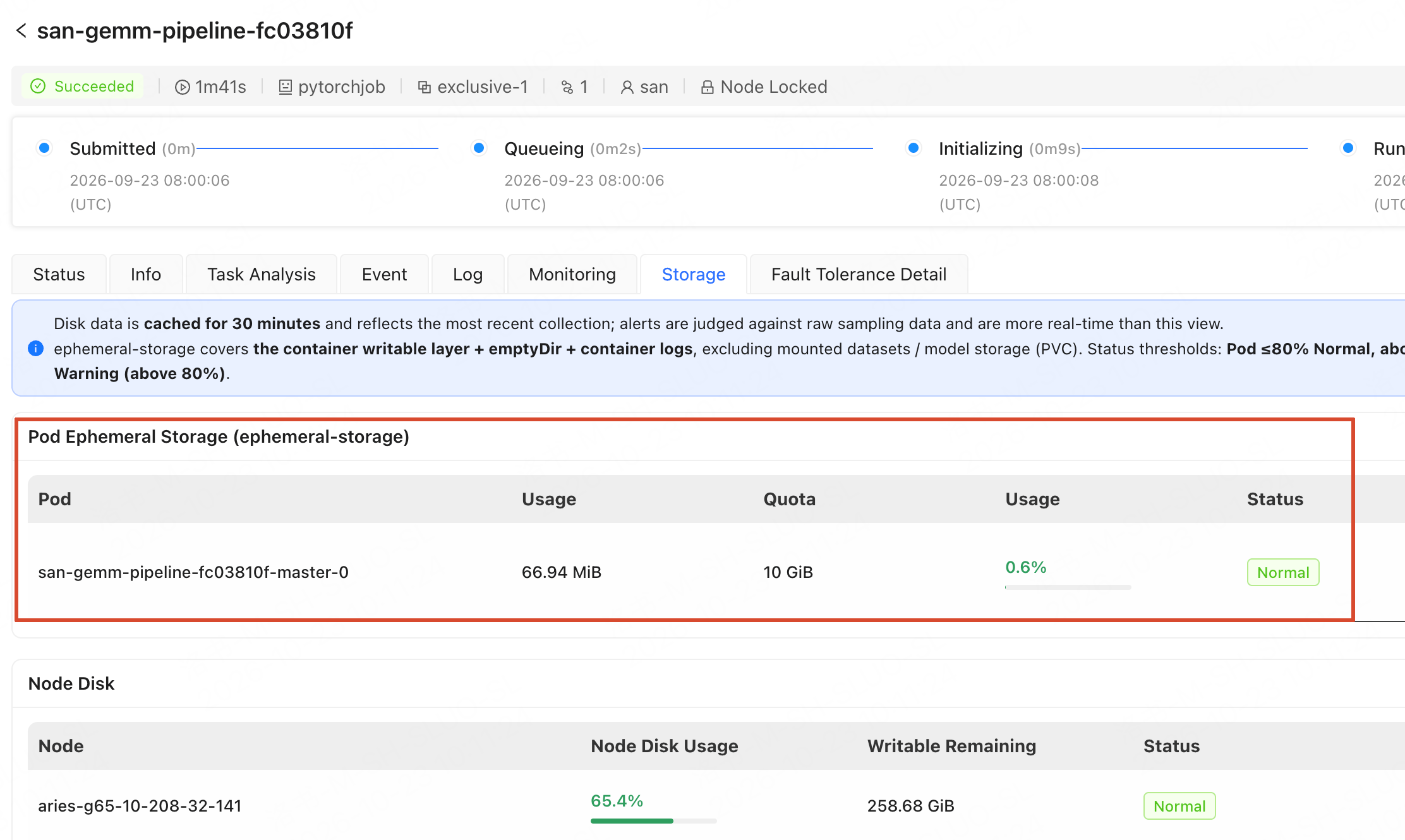
Task: Switch to the Info tab
Action: click(146, 274)
